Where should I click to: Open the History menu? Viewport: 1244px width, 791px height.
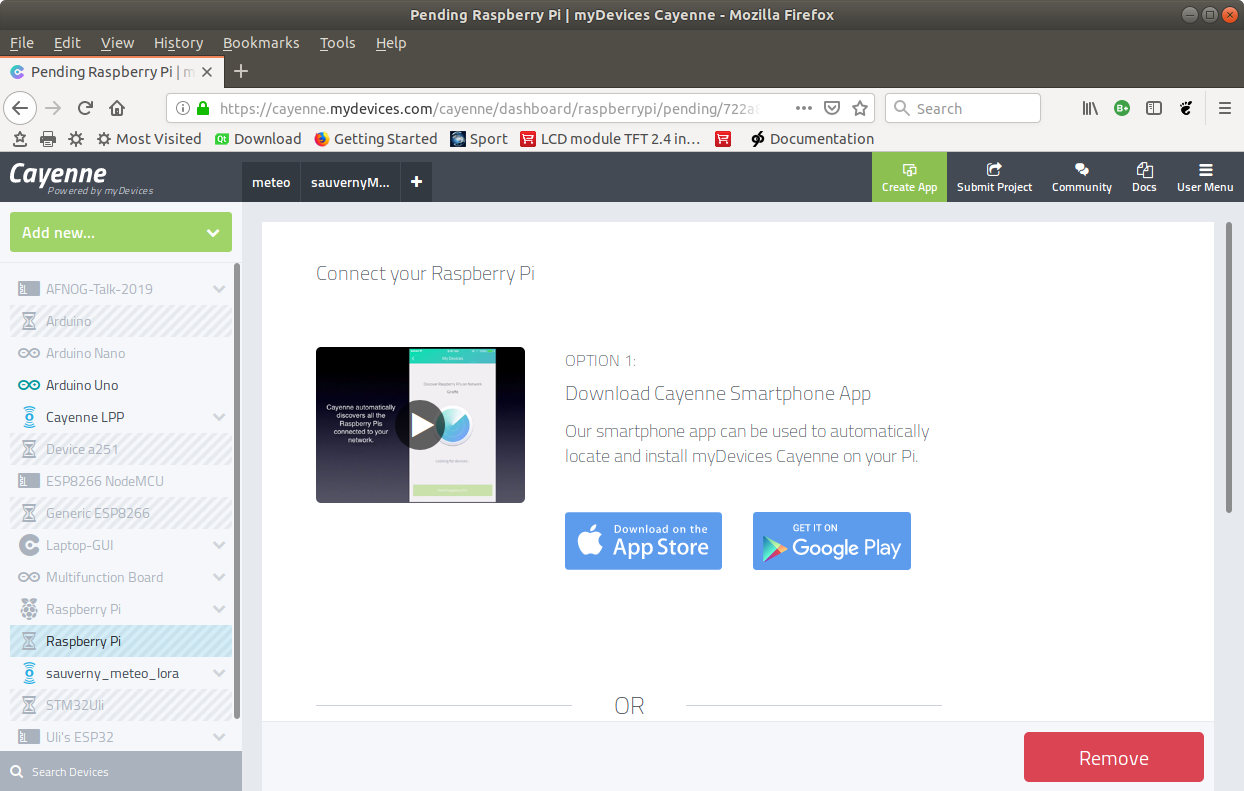pyautogui.click(x=178, y=43)
